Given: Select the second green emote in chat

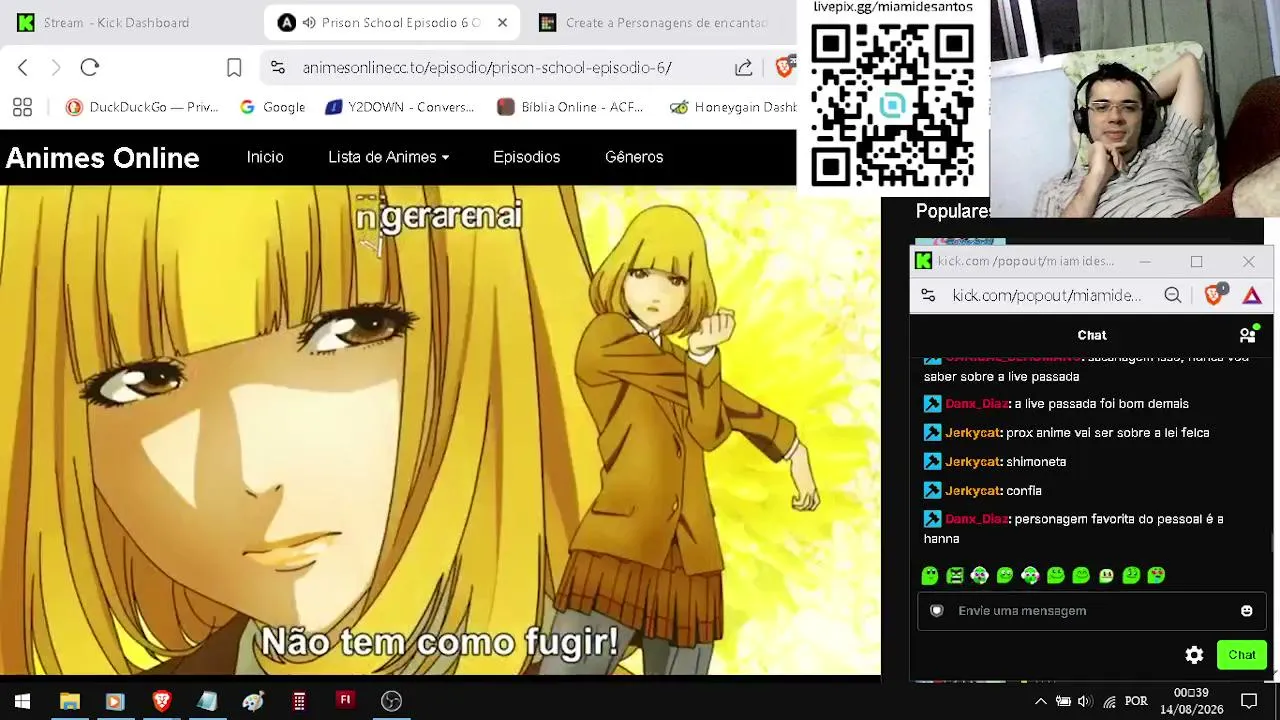Looking at the screenshot, I should point(955,575).
